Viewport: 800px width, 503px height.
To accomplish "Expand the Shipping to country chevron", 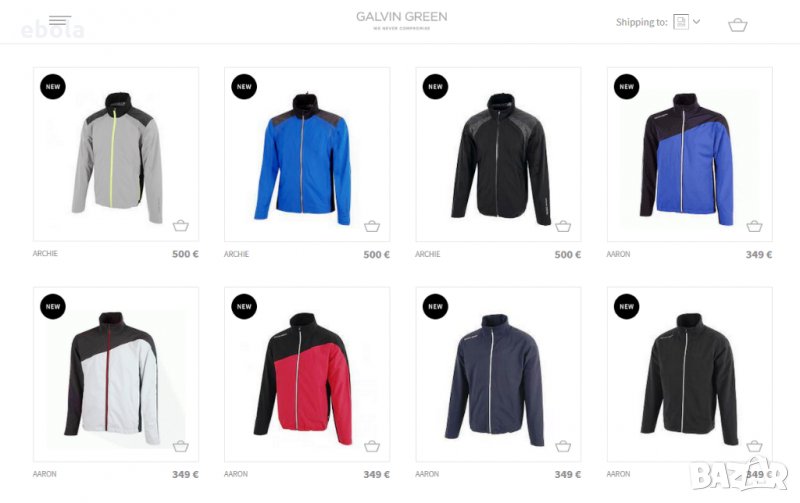I will pyautogui.click(x=697, y=21).
